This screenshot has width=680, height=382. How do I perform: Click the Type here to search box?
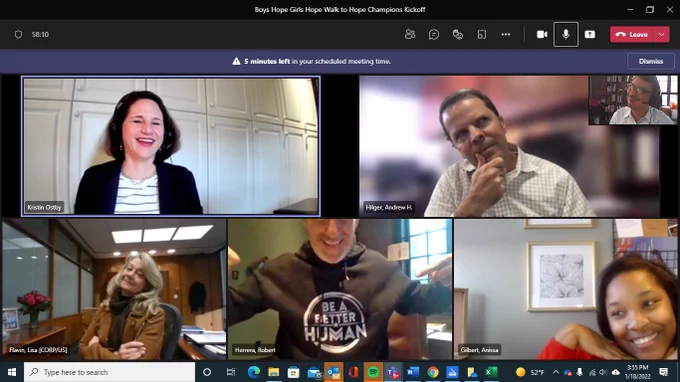109,372
